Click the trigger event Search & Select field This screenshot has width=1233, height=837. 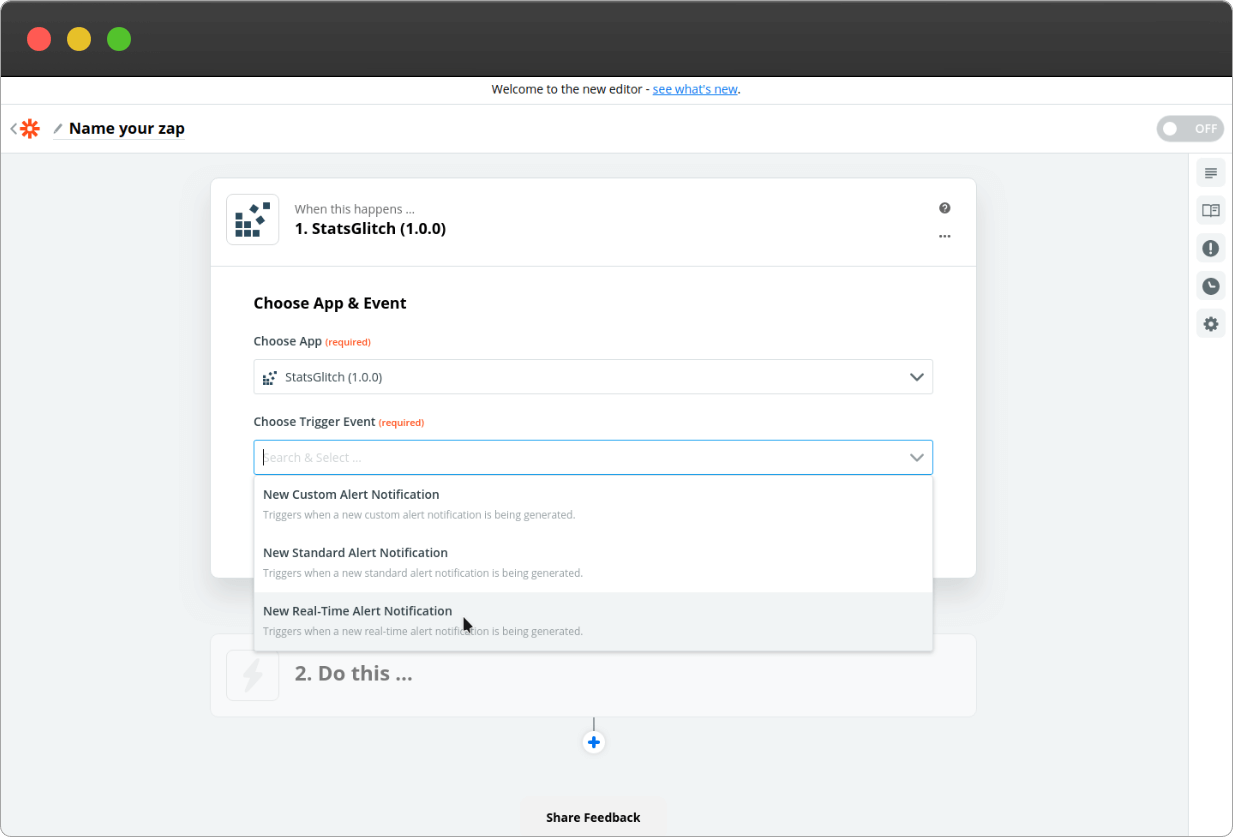point(593,457)
